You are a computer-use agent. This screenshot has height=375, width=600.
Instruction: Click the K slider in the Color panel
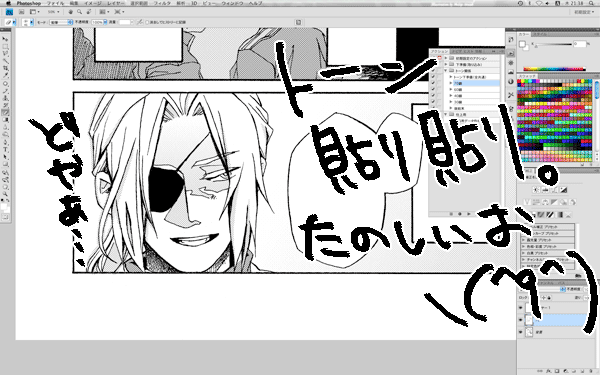(553, 45)
